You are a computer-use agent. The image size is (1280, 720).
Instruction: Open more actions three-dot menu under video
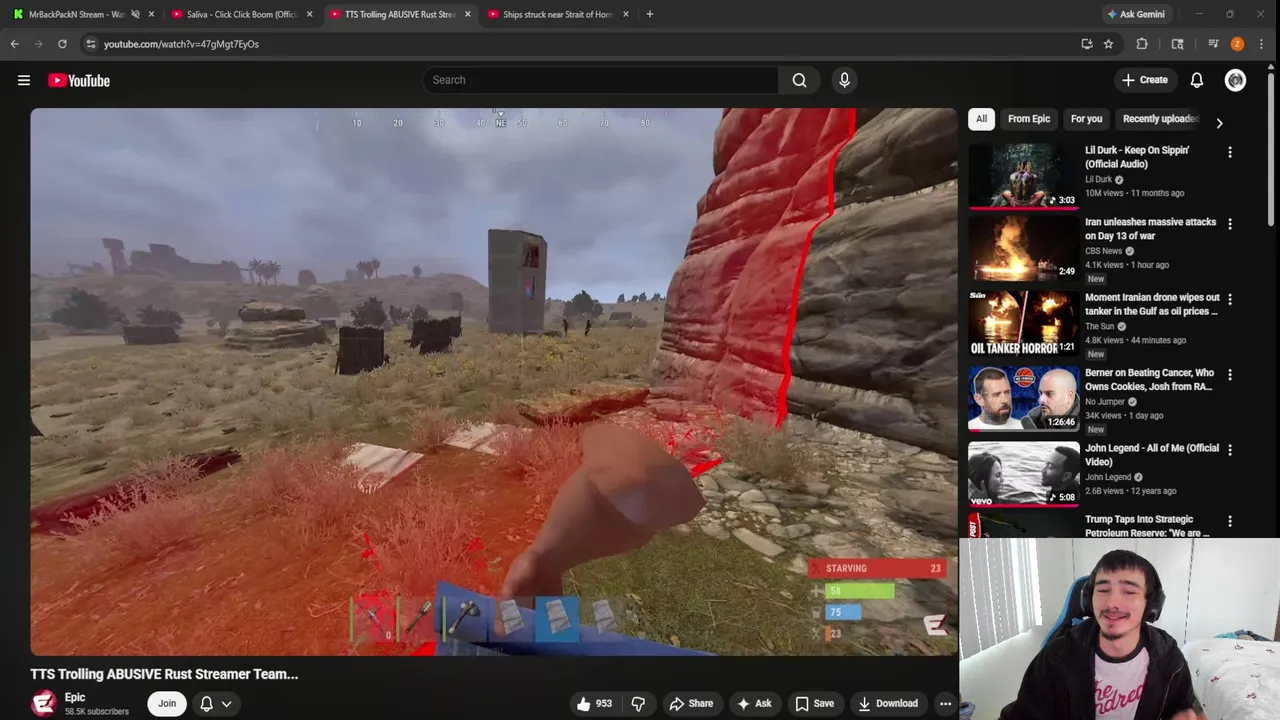click(x=945, y=704)
